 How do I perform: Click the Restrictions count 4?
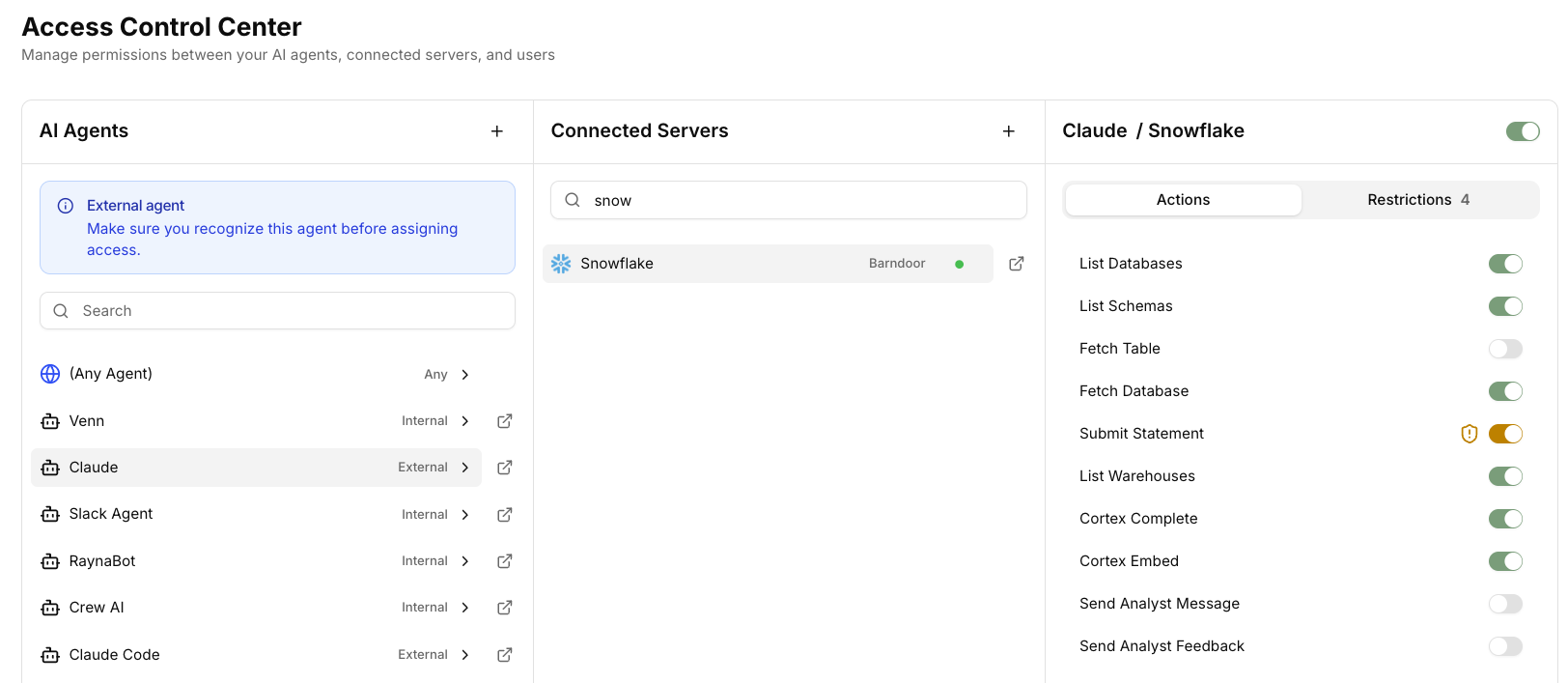point(1465,200)
